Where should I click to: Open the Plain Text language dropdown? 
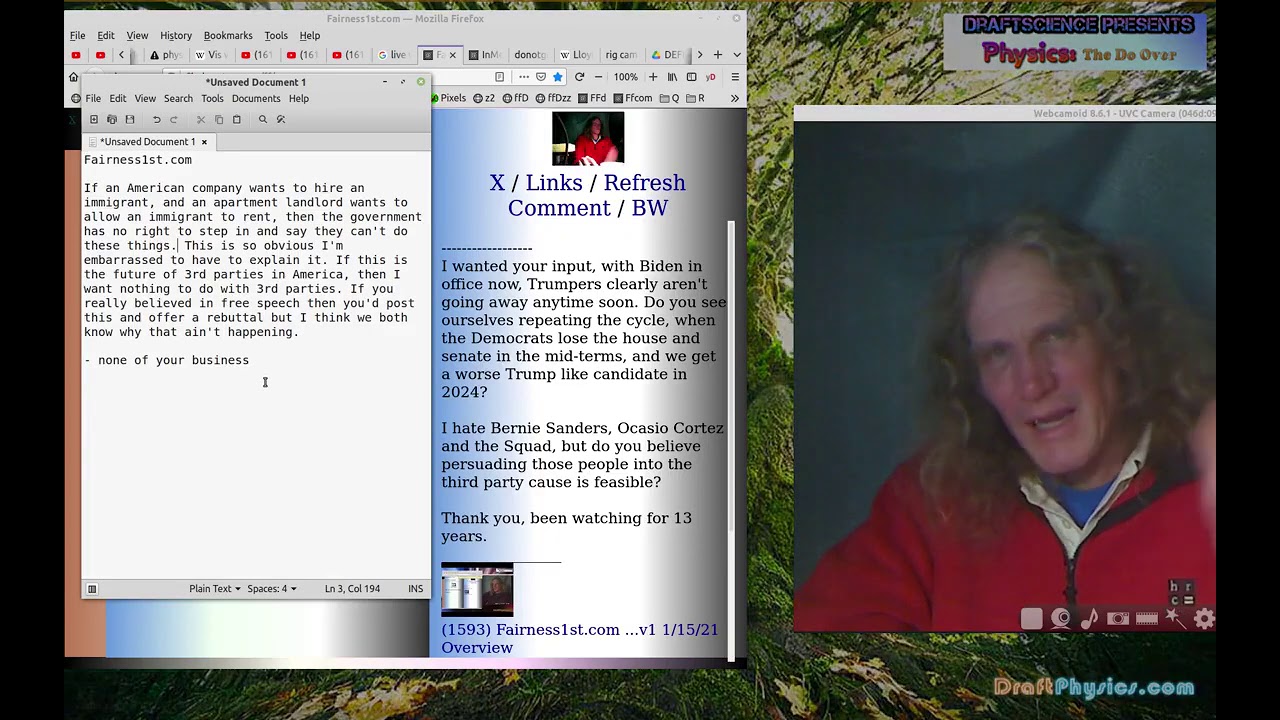click(215, 589)
